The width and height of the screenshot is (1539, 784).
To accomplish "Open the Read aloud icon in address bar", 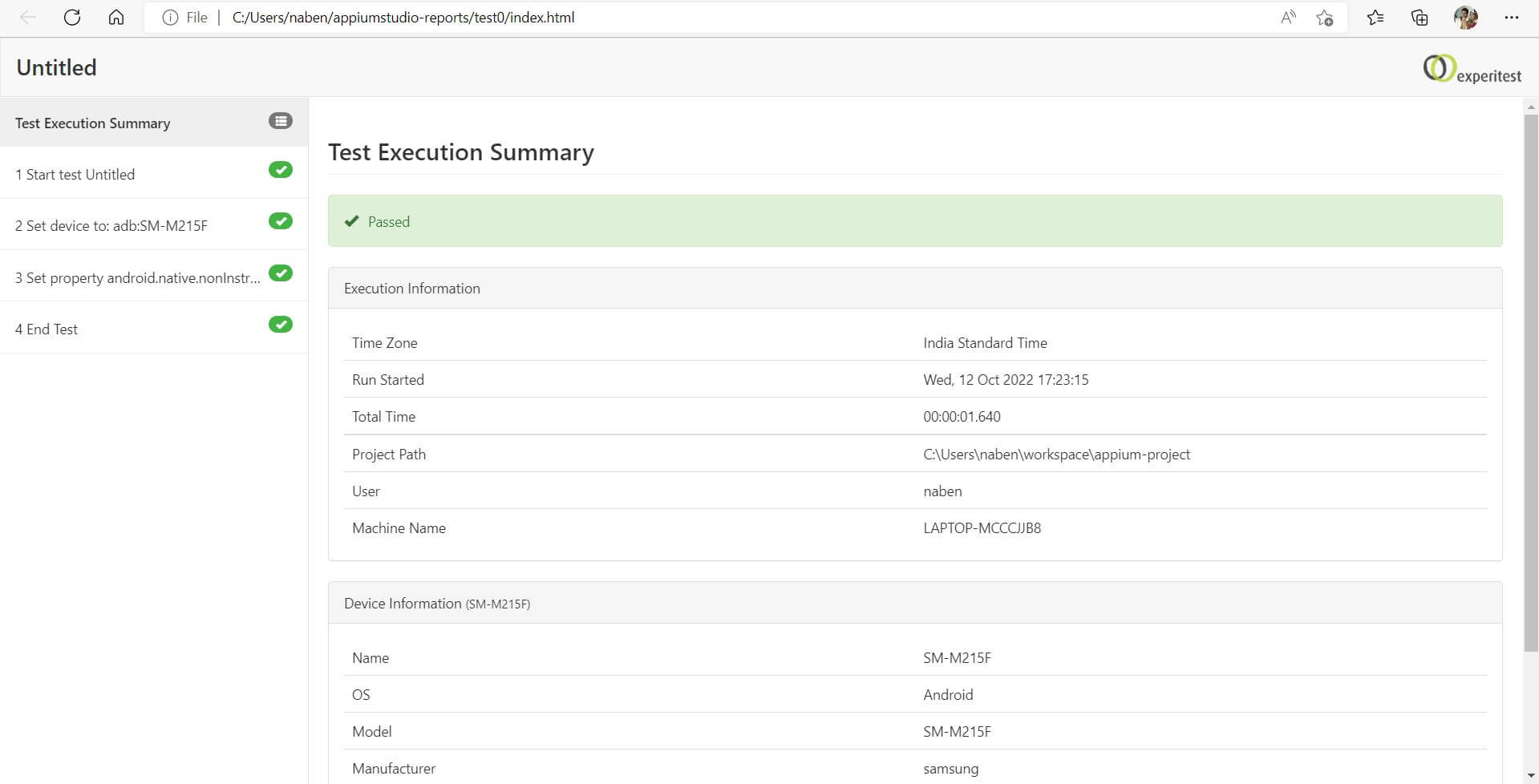I will pos(1288,18).
